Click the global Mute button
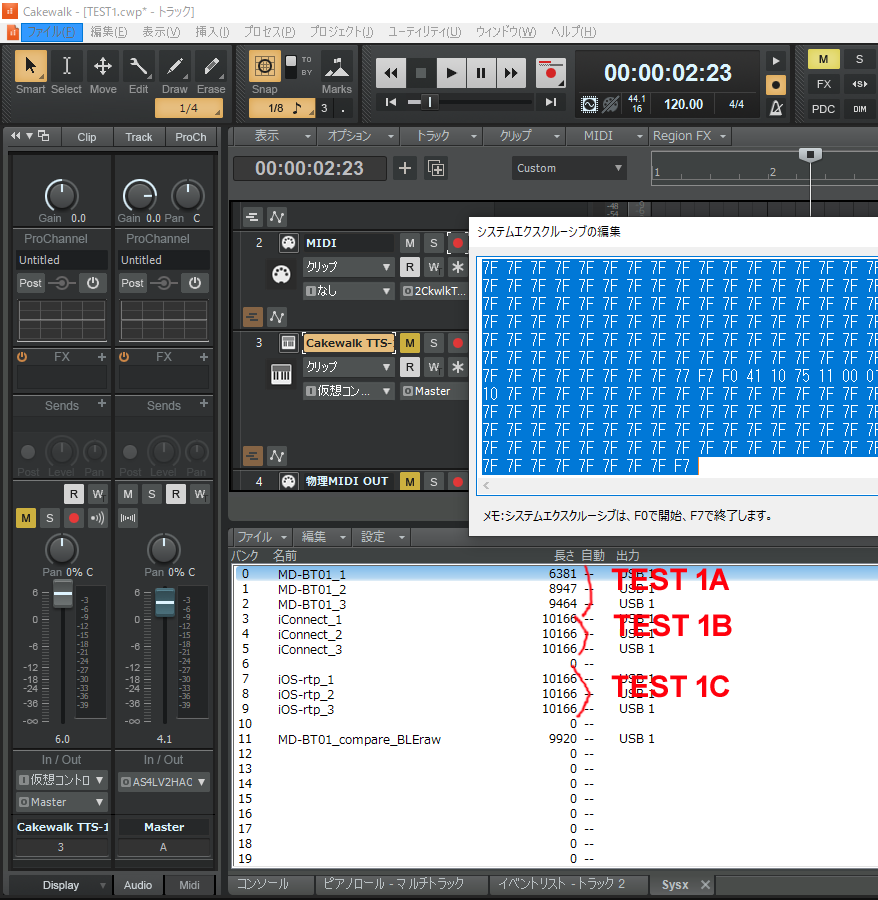 pos(823,59)
